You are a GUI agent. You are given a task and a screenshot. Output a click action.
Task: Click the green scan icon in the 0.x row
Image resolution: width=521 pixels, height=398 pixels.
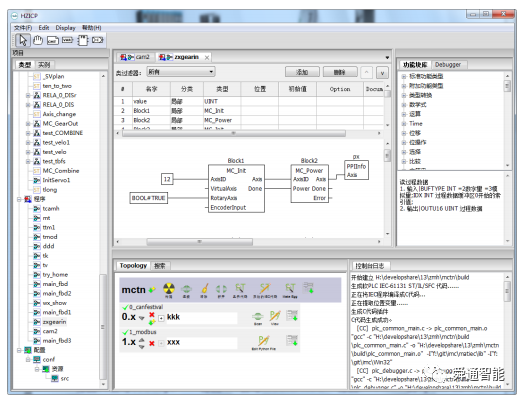(258, 317)
